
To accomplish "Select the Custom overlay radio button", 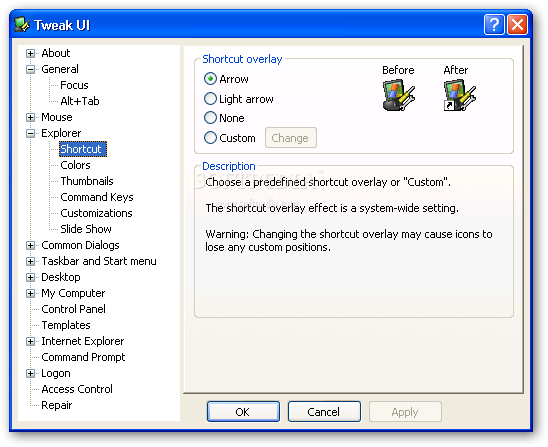I will (210, 138).
